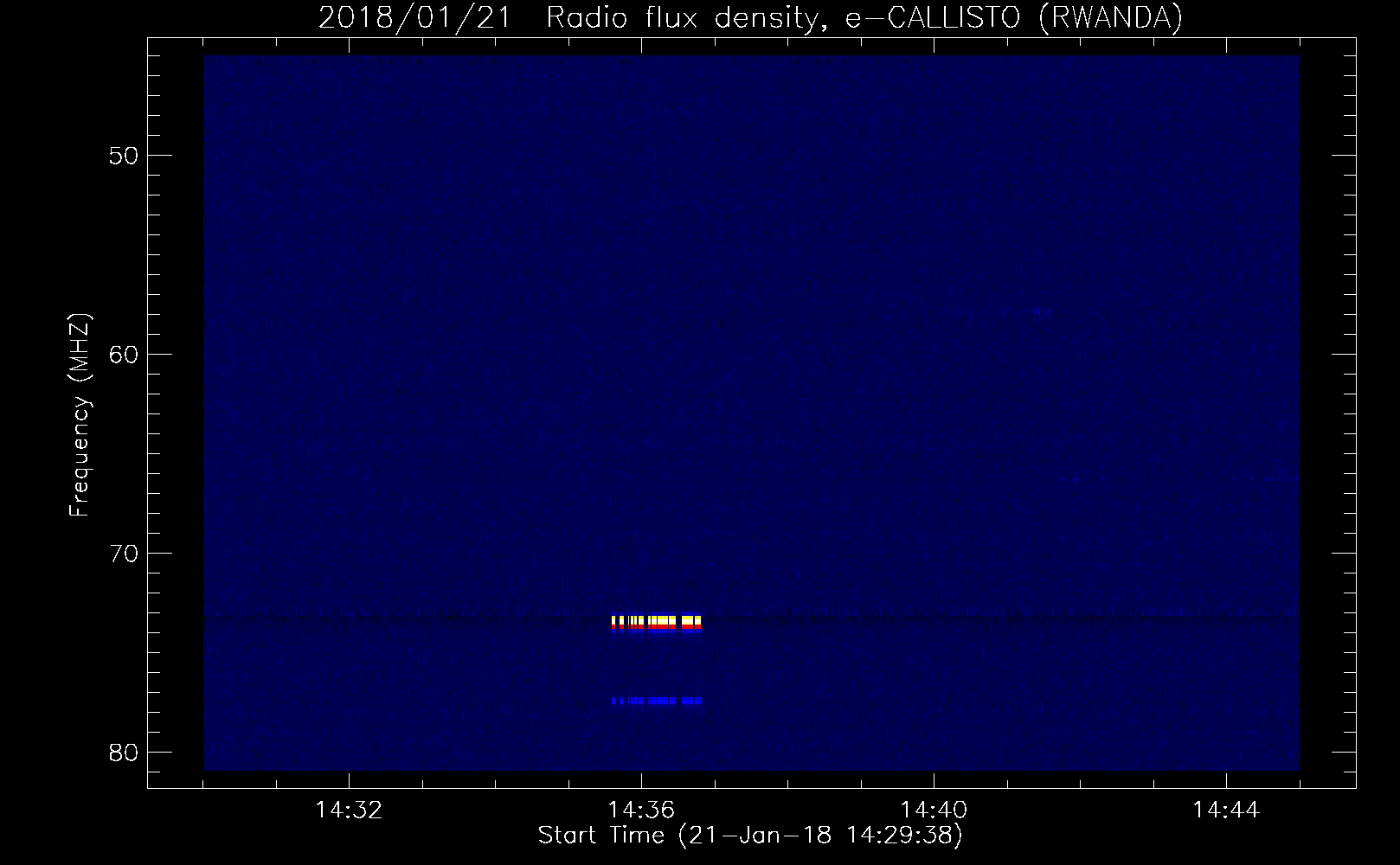Click the 14:40 time tick label

click(x=934, y=811)
